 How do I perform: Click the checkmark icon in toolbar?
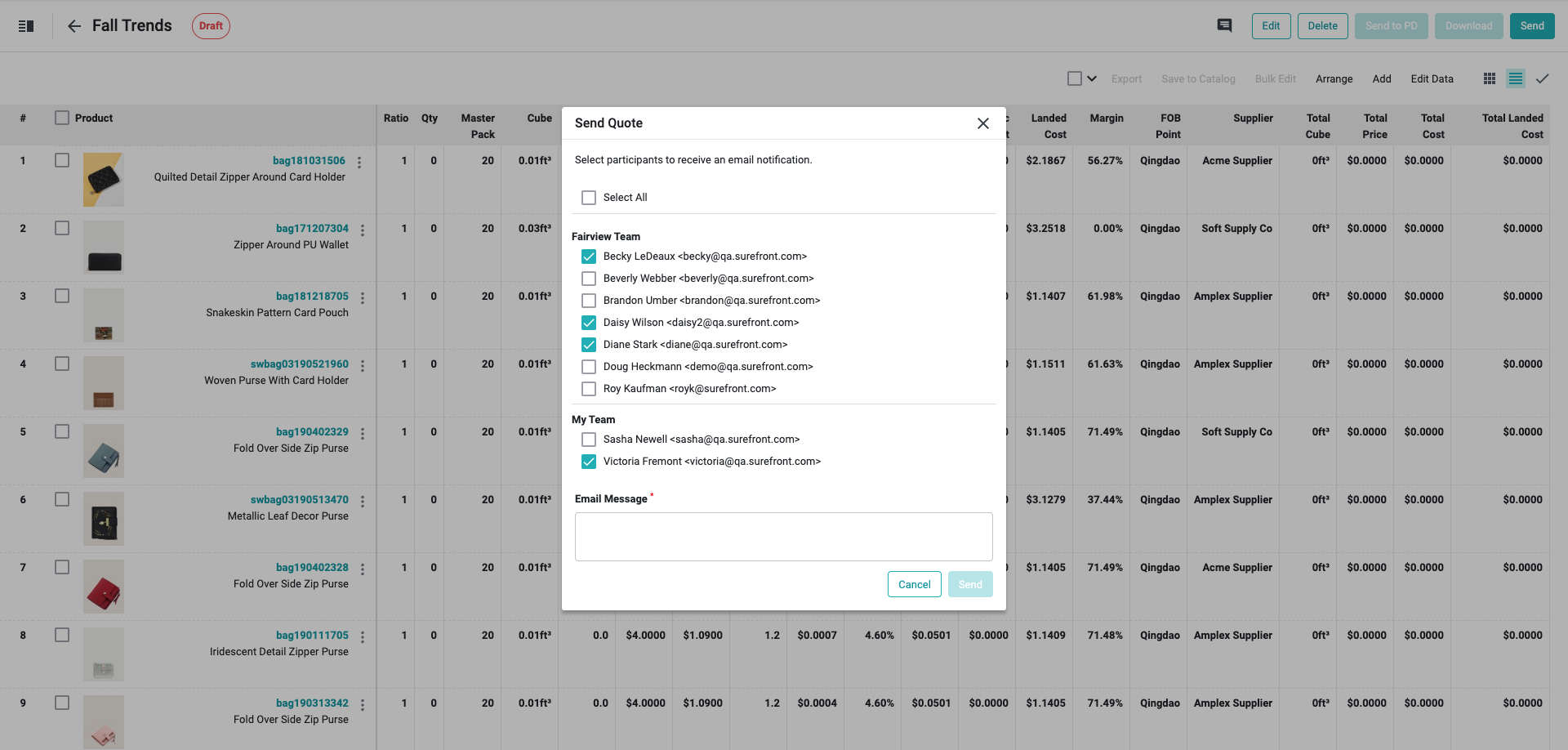tap(1542, 78)
